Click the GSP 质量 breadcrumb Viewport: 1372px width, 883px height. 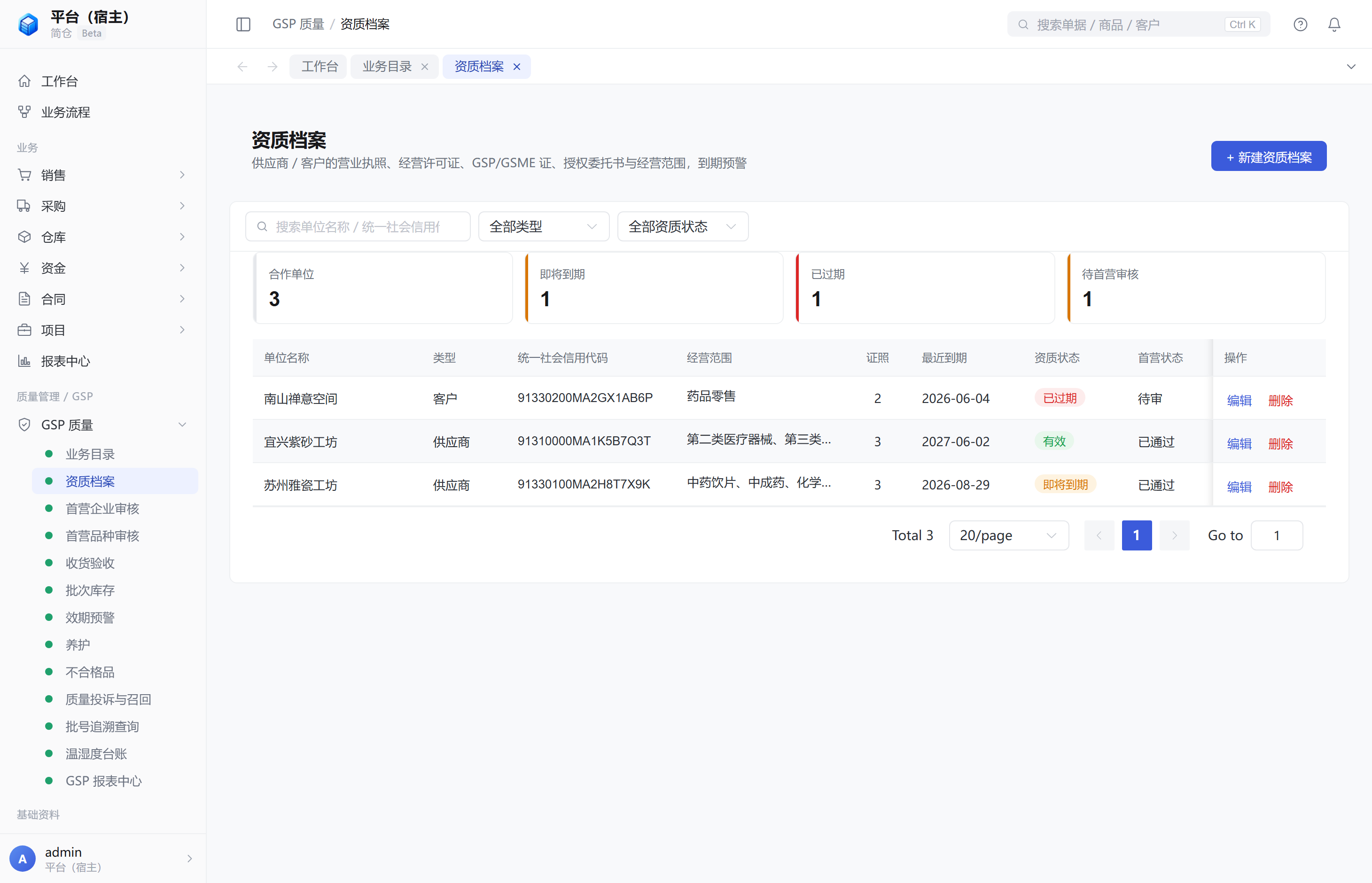coord(298,24)
